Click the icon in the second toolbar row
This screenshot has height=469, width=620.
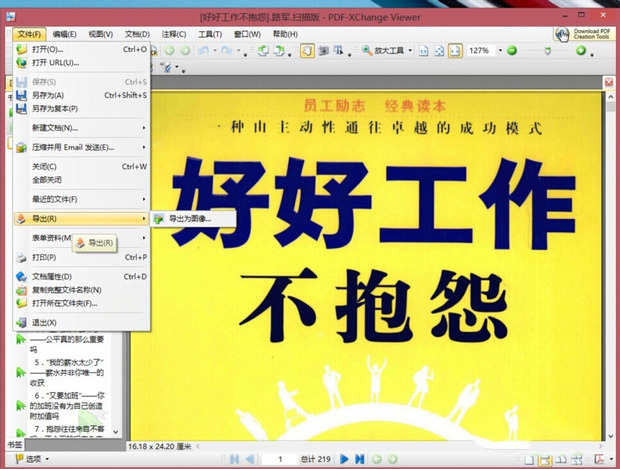click(167, 68)
